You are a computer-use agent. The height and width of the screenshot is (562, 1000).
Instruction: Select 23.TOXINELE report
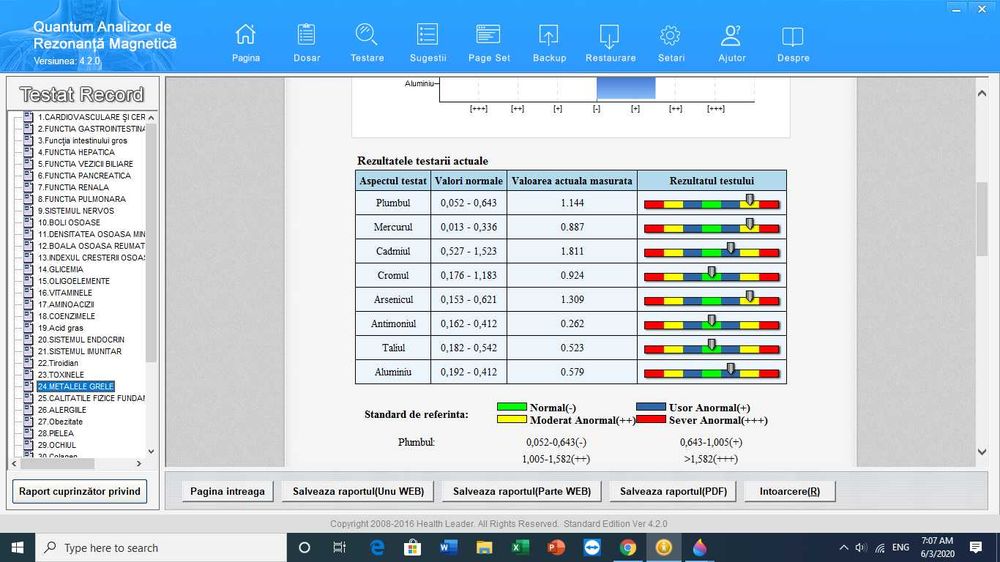pos(61,375)
